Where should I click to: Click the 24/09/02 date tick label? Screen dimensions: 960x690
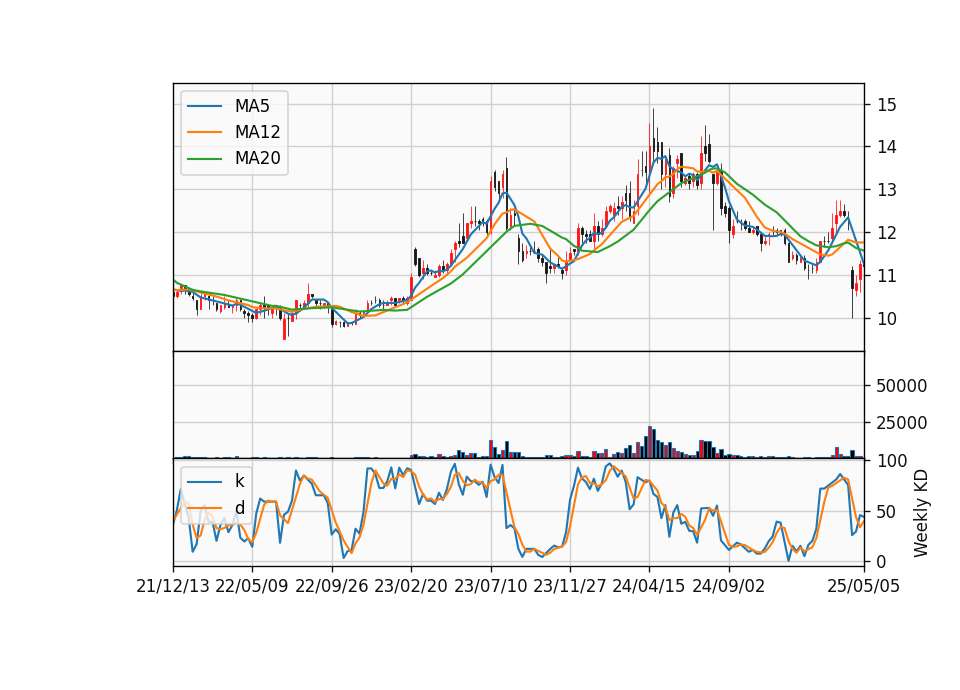click(x=729, y=587)
